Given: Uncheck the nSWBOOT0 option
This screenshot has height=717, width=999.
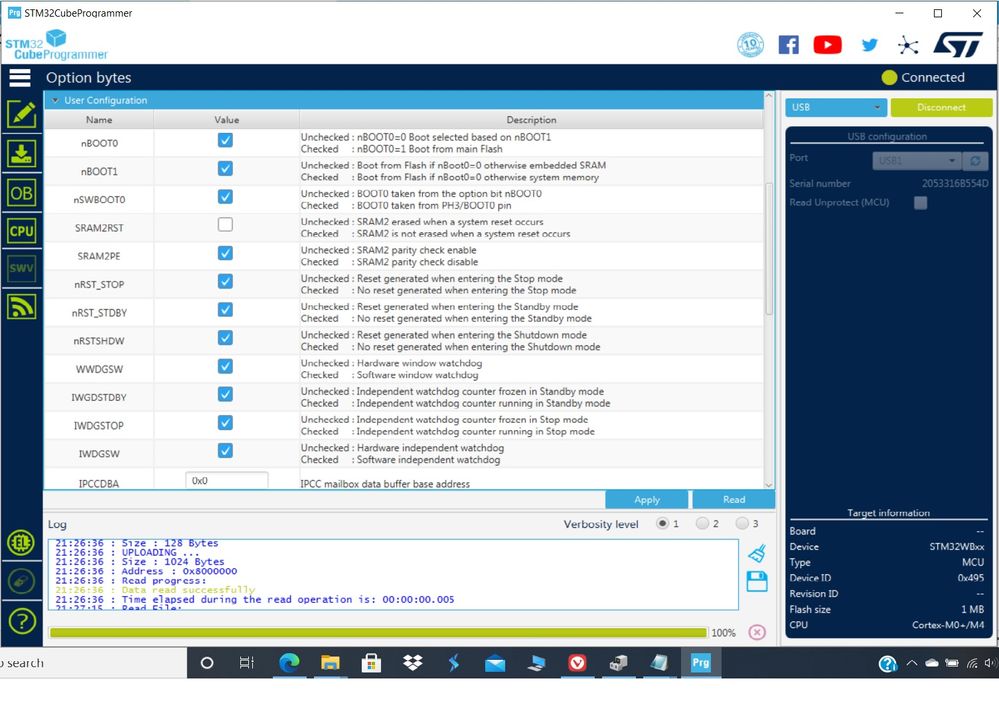Looking at the screenshot, I should (225, 196).
